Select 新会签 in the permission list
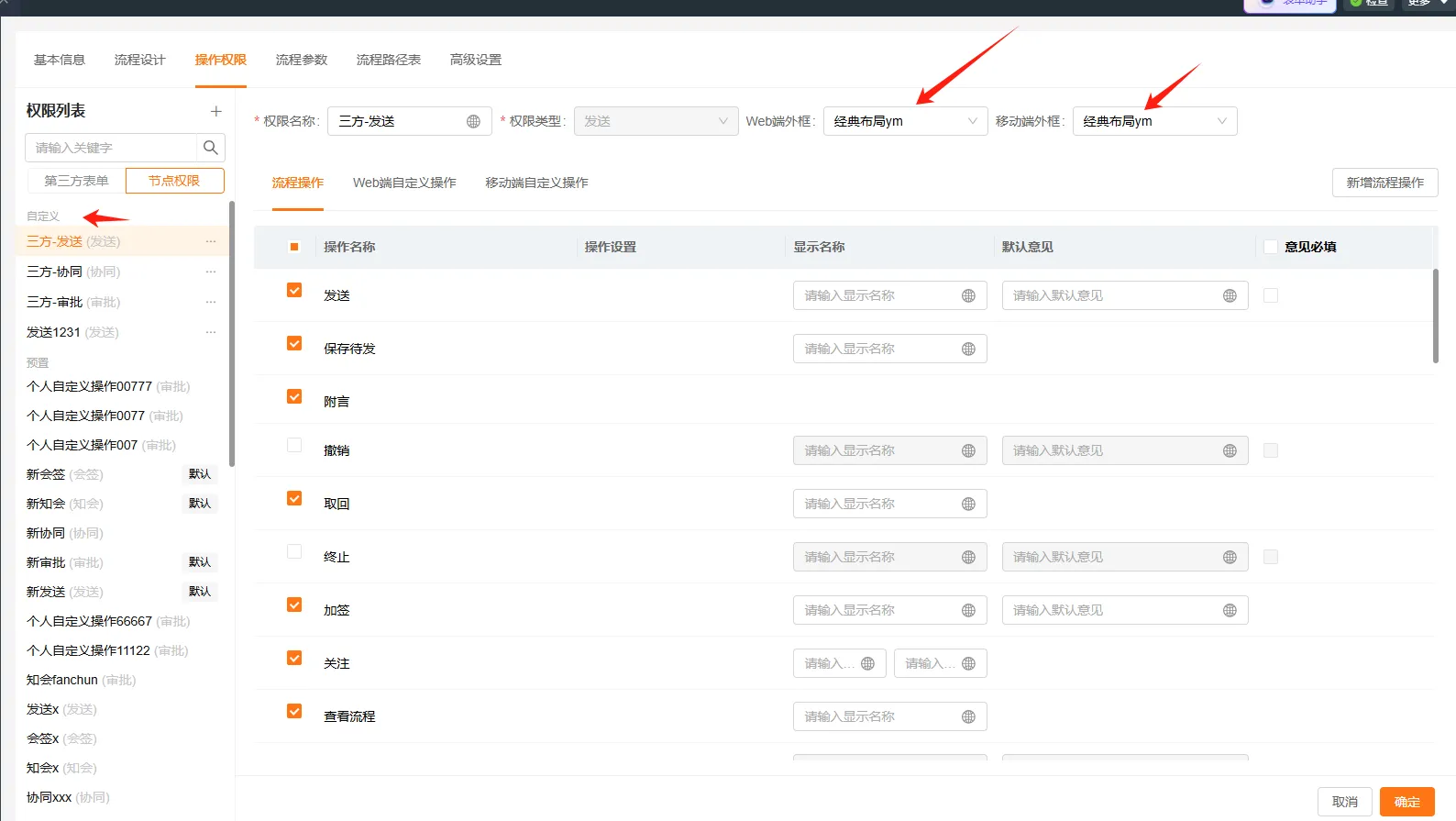This screenshot has height=821, width=1456. click(46, 474)
